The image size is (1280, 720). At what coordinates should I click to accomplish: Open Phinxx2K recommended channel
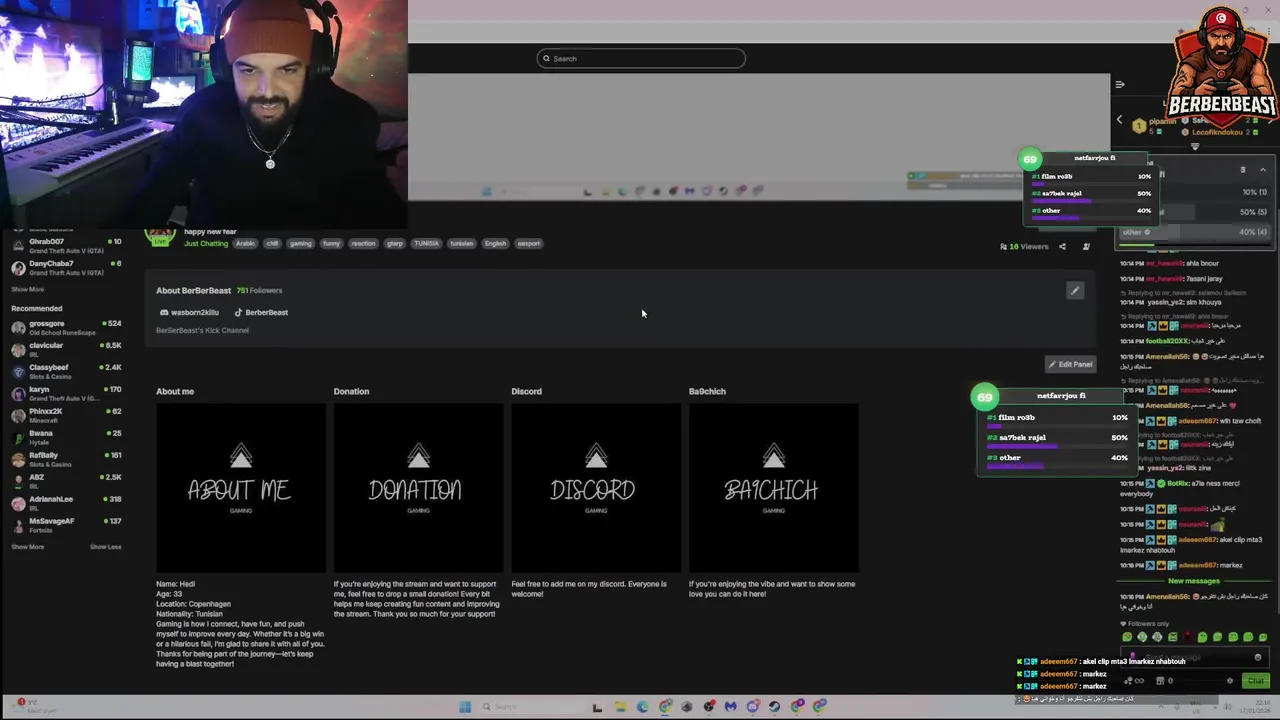point(66,416)
